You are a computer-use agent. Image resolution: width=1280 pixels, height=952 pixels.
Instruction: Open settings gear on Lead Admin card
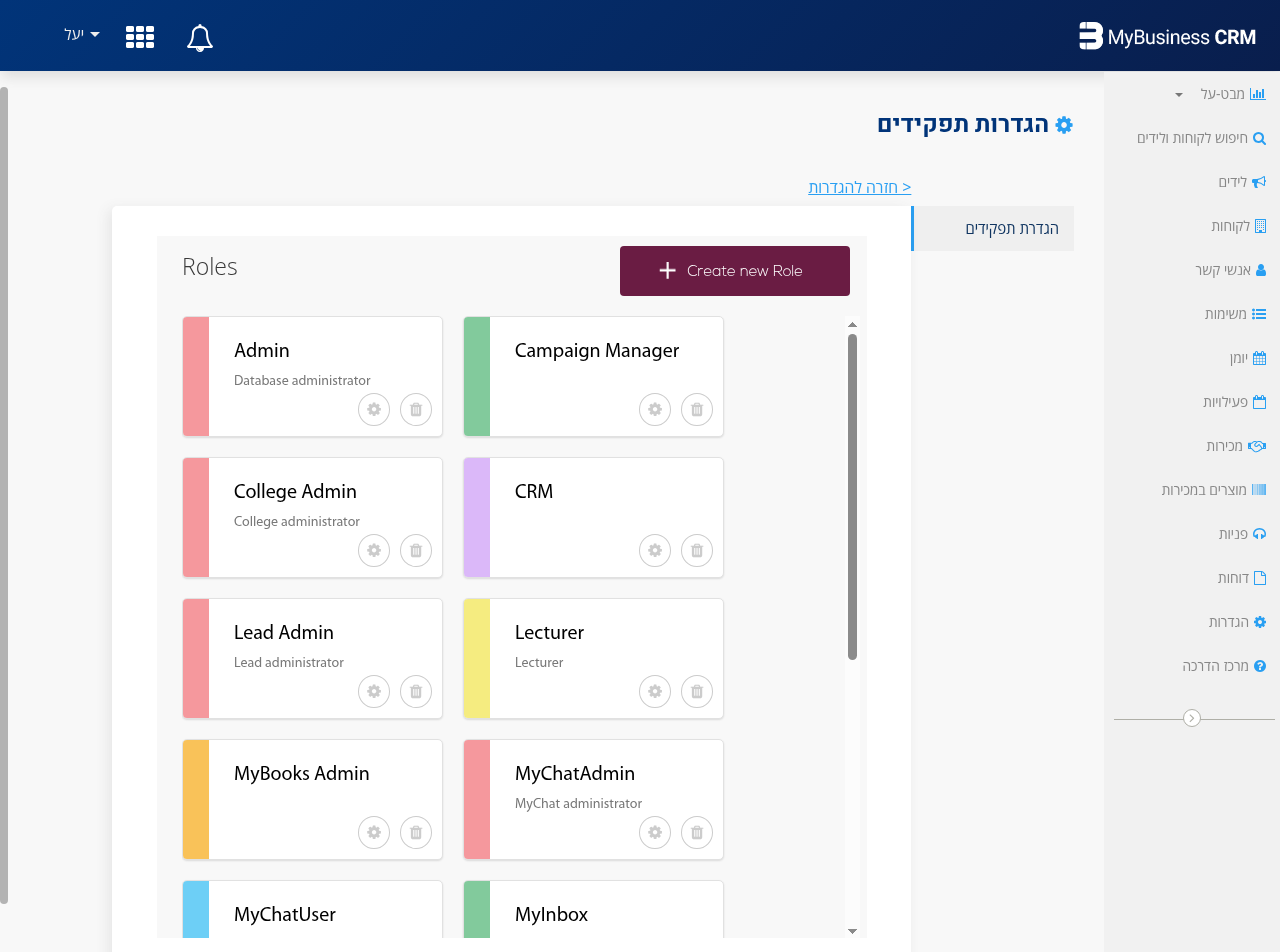pos(374,691)
